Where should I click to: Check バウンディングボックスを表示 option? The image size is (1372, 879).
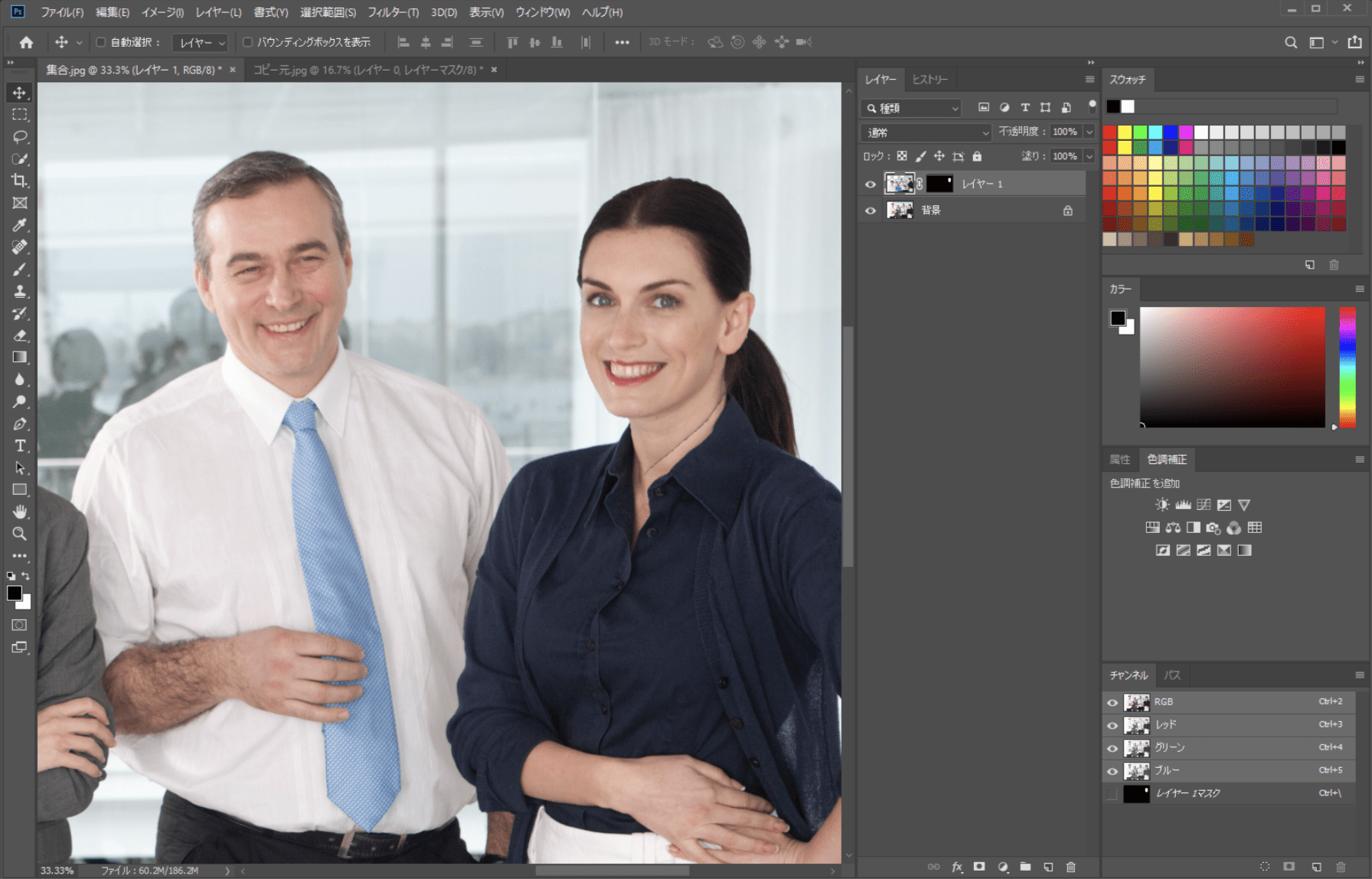pos(247,42)
